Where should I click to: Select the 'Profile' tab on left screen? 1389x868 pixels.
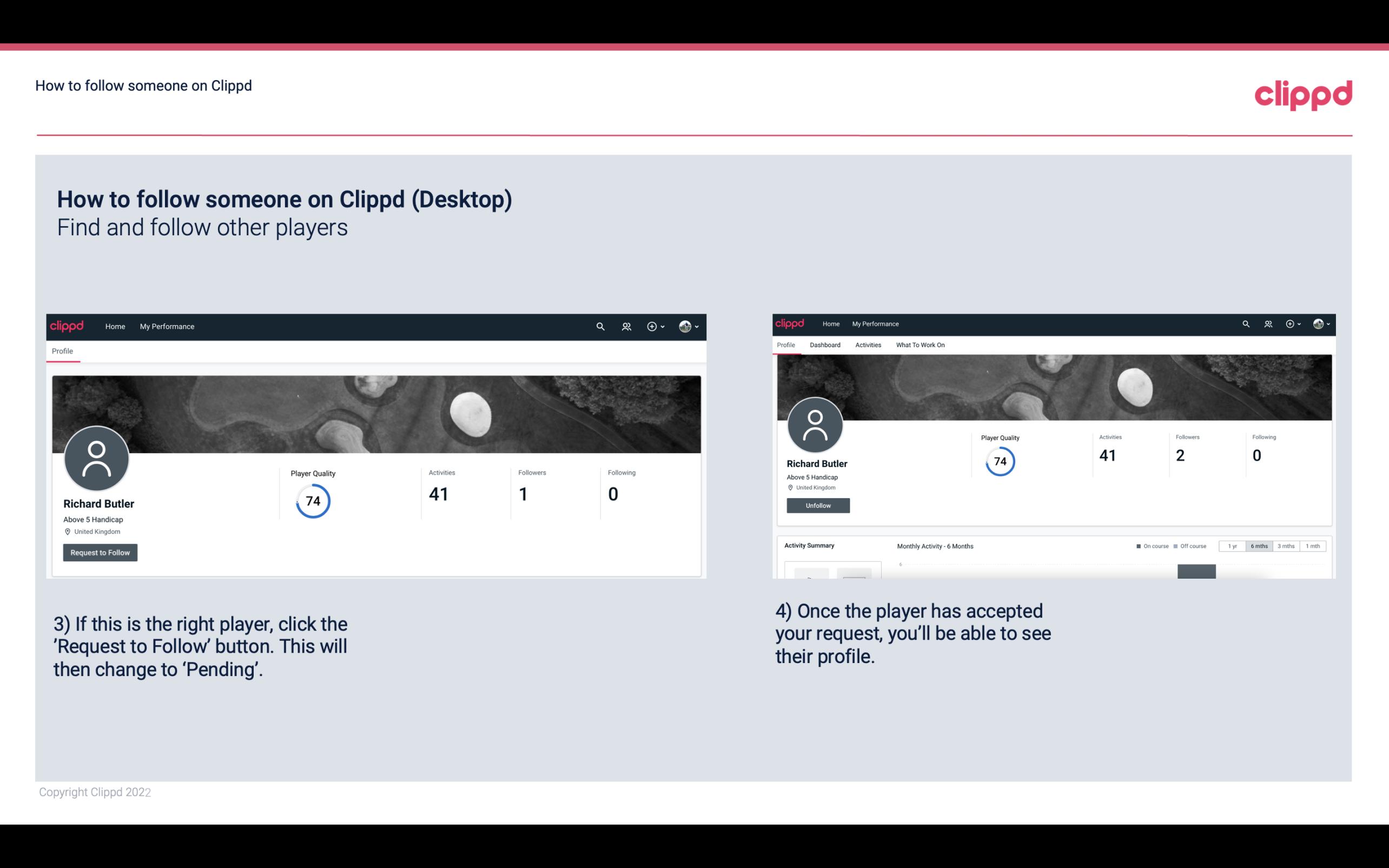[62, 350]
